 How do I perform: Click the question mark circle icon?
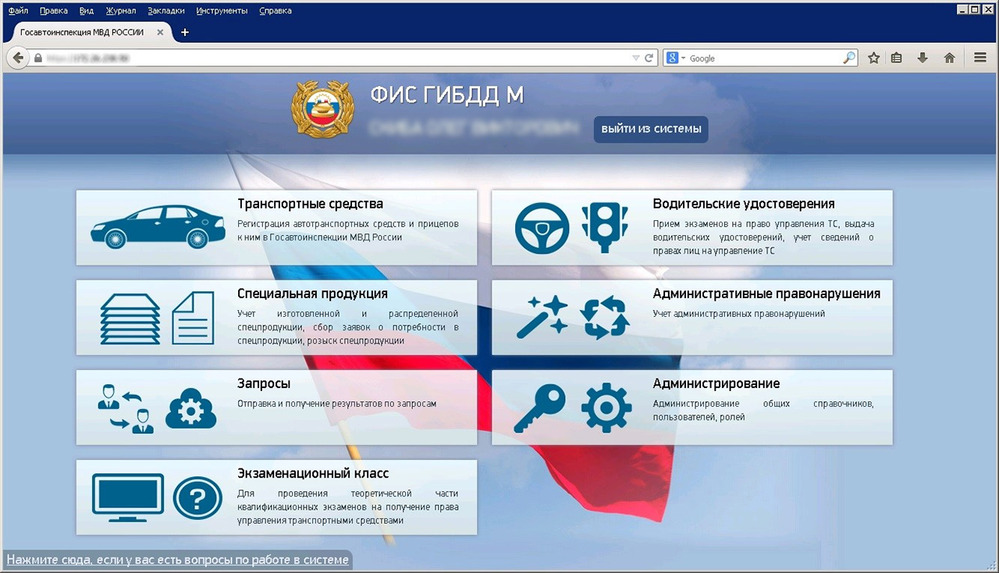[x=198, y=498]
